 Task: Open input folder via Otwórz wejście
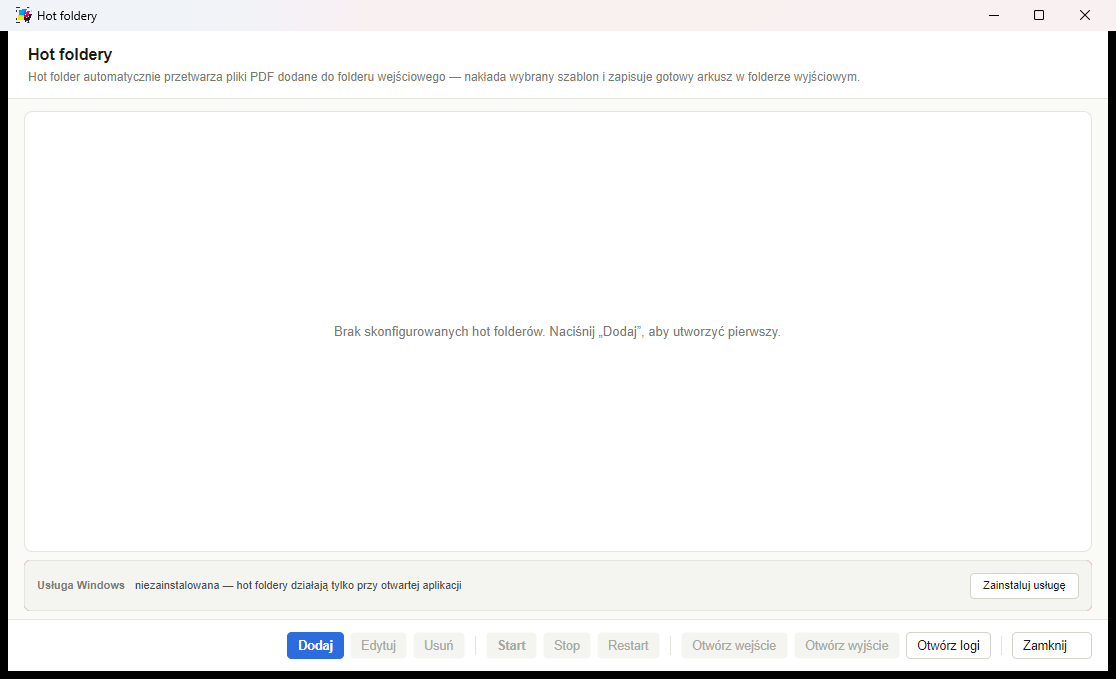click(735, 646)
